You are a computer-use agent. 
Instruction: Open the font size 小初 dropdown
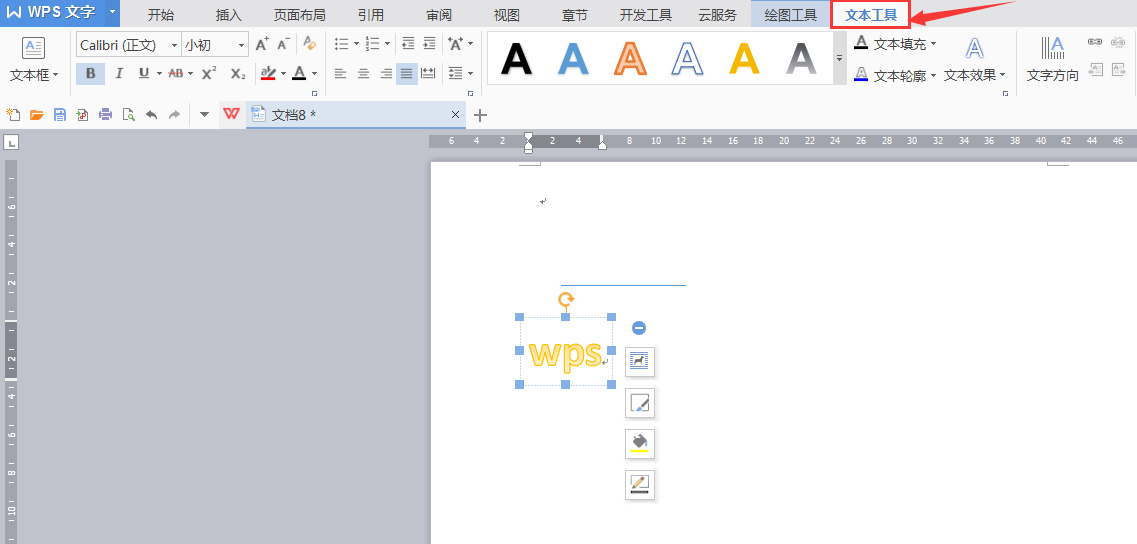tap(241, 45)
